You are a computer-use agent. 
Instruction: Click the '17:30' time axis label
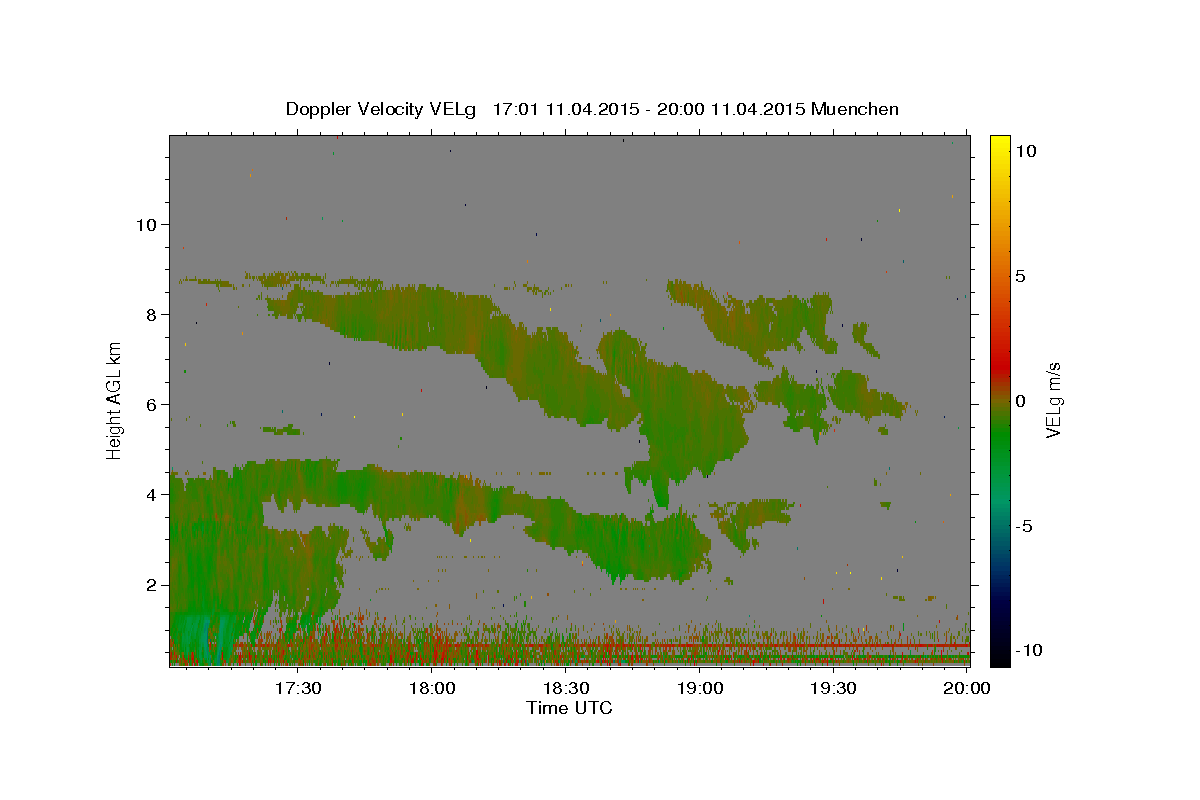pyautogui.click(x=299, y=688)
